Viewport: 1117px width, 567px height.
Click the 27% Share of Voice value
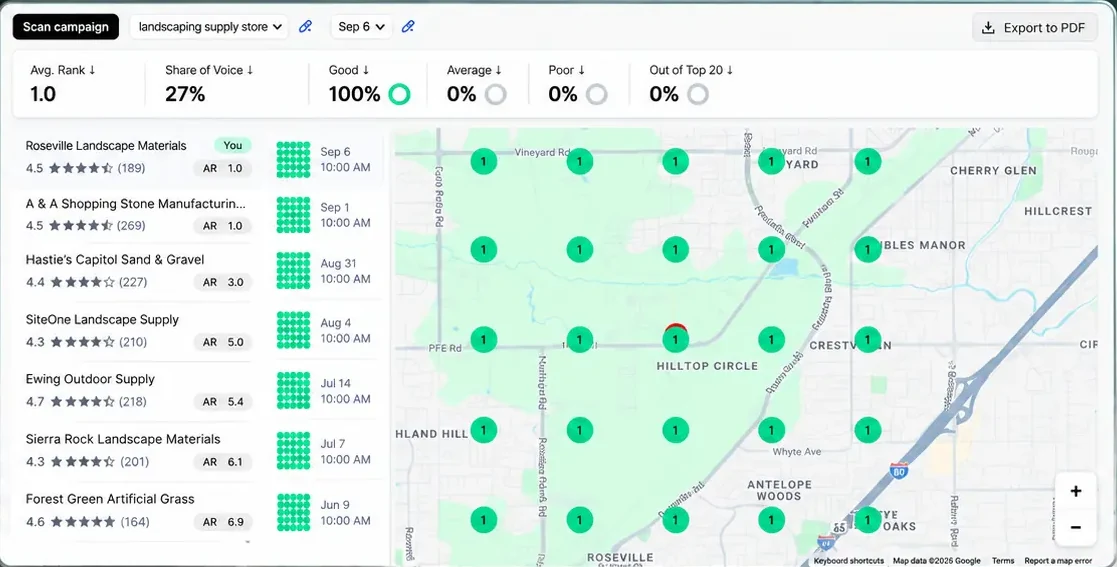pyautogui.click(x=185, y=94)
